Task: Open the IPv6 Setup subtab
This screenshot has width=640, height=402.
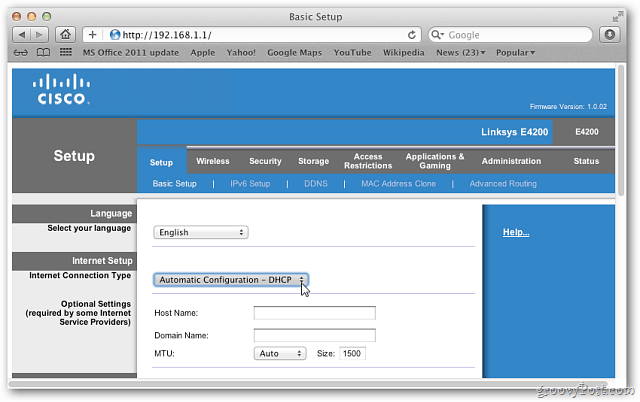Action: [x=250, y=184]
